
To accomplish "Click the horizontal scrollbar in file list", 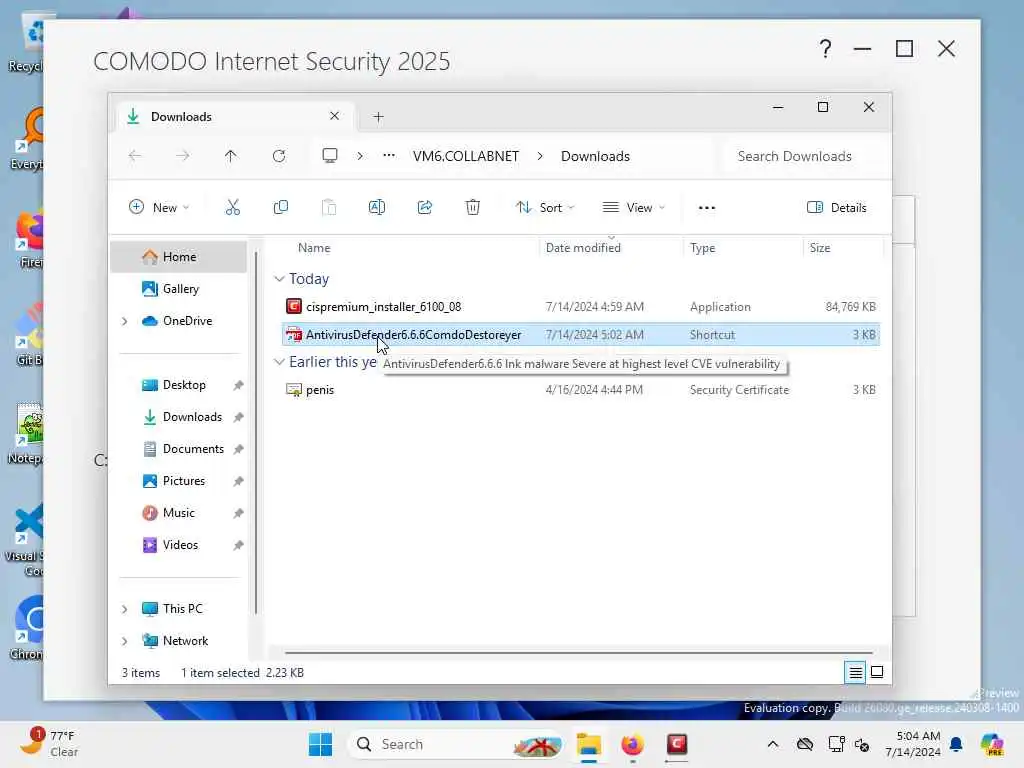I will pos(578,652).
